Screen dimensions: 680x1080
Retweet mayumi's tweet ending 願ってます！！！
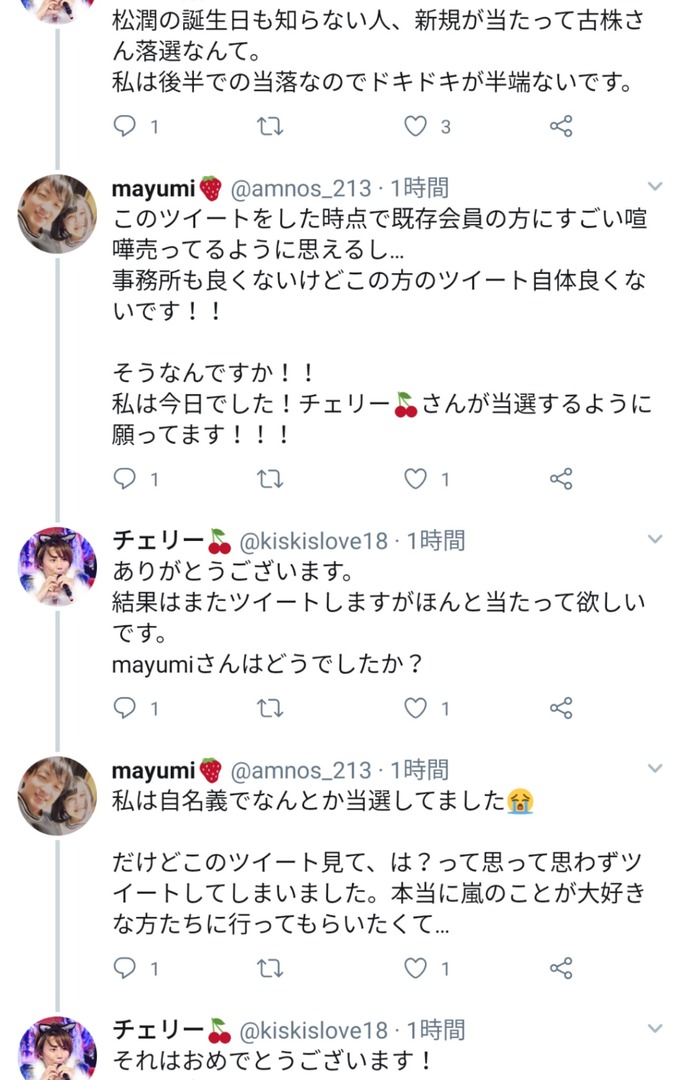pyautogui.click(x=270, y=479)
